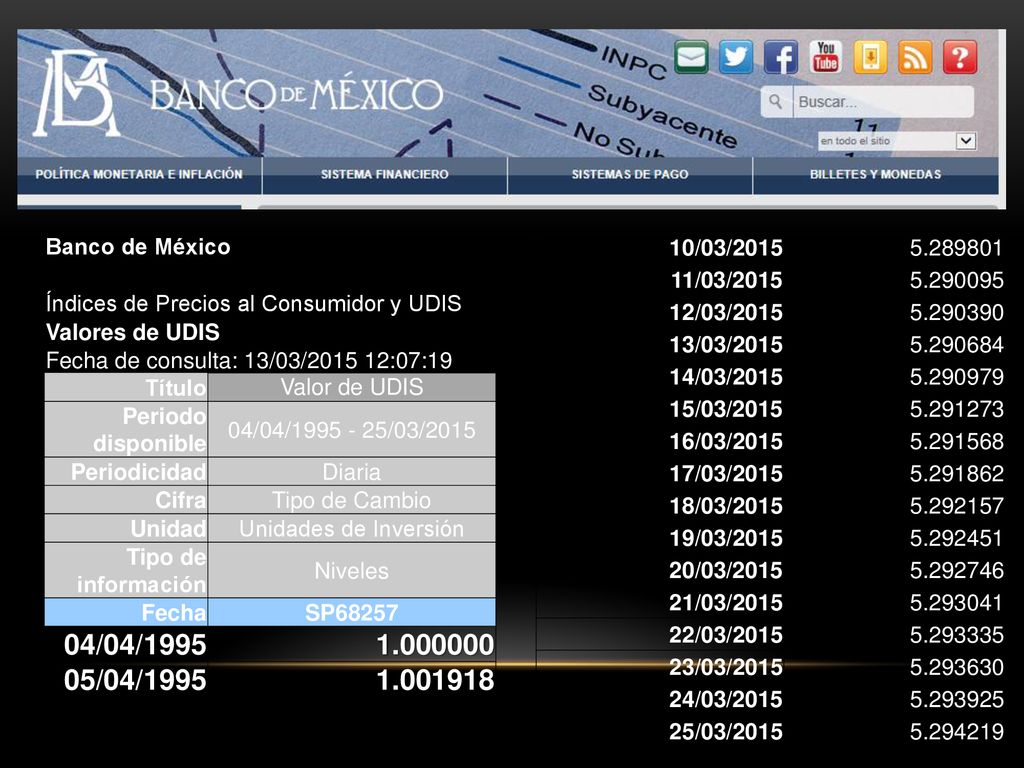Select the 'Unidades de Inversión' cell
Viewport: 1024px width, 768px height.
pos(352,528)
